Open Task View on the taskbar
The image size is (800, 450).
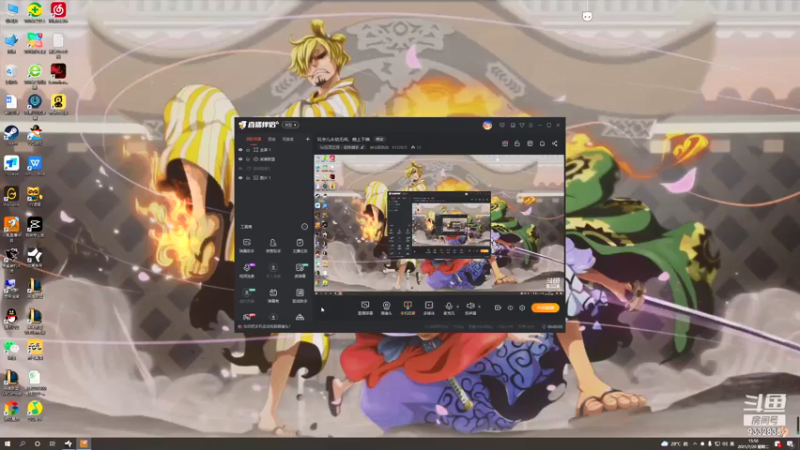[52, 444]
